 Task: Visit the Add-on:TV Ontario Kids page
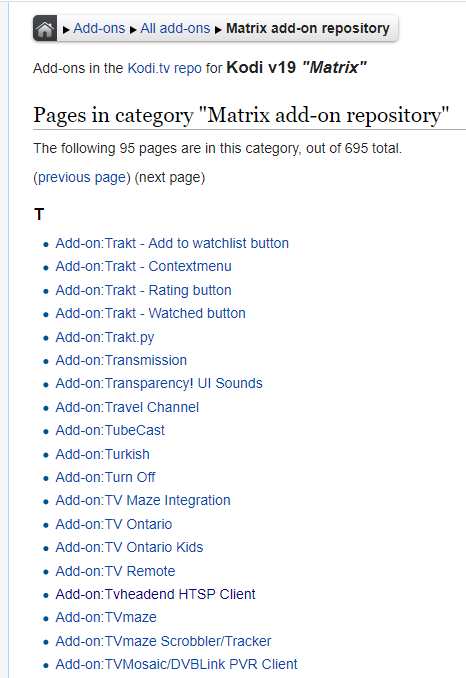(129, 547)
